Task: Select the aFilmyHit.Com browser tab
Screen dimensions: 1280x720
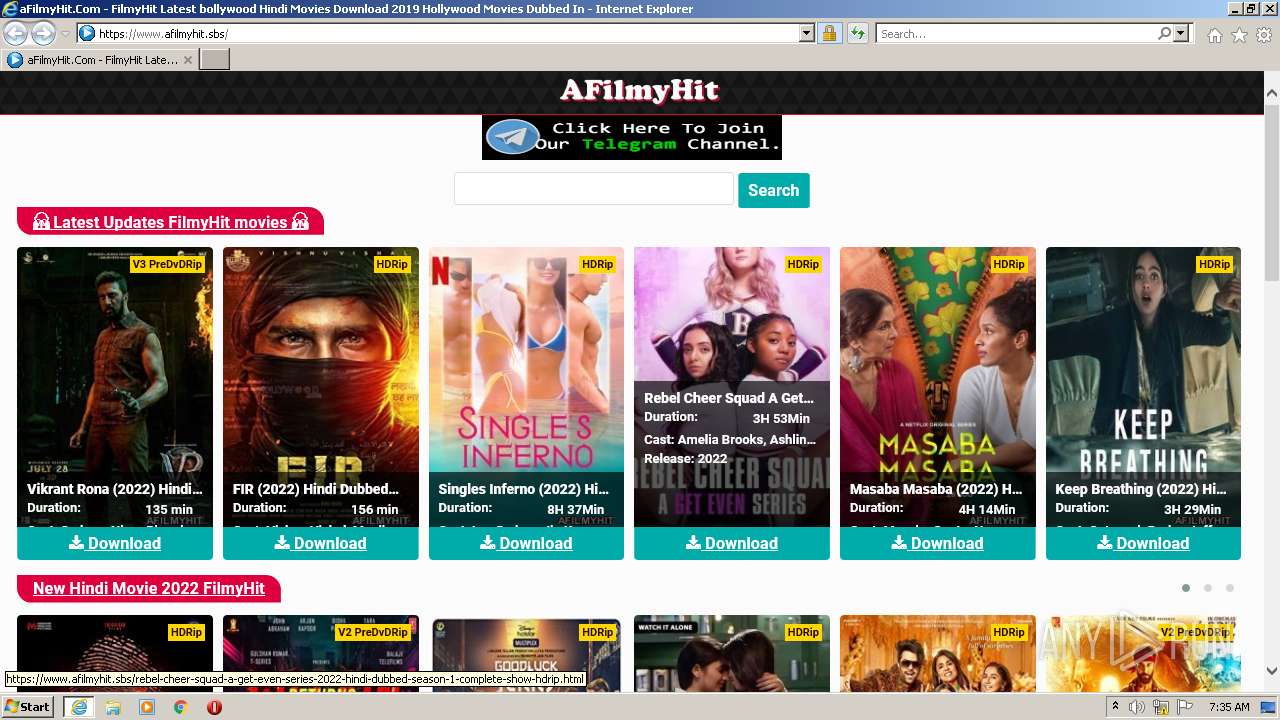Action: click(x=100, y=60)
